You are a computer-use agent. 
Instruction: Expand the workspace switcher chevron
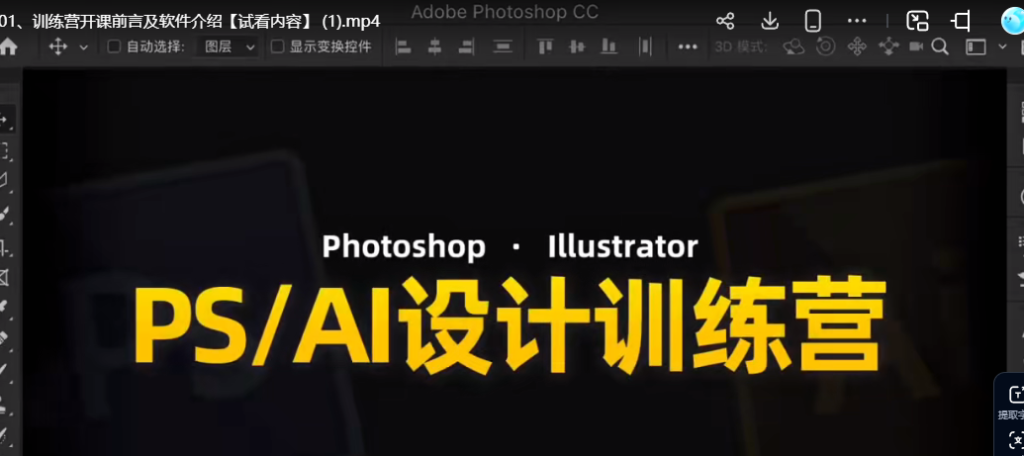pos(1002,46)
